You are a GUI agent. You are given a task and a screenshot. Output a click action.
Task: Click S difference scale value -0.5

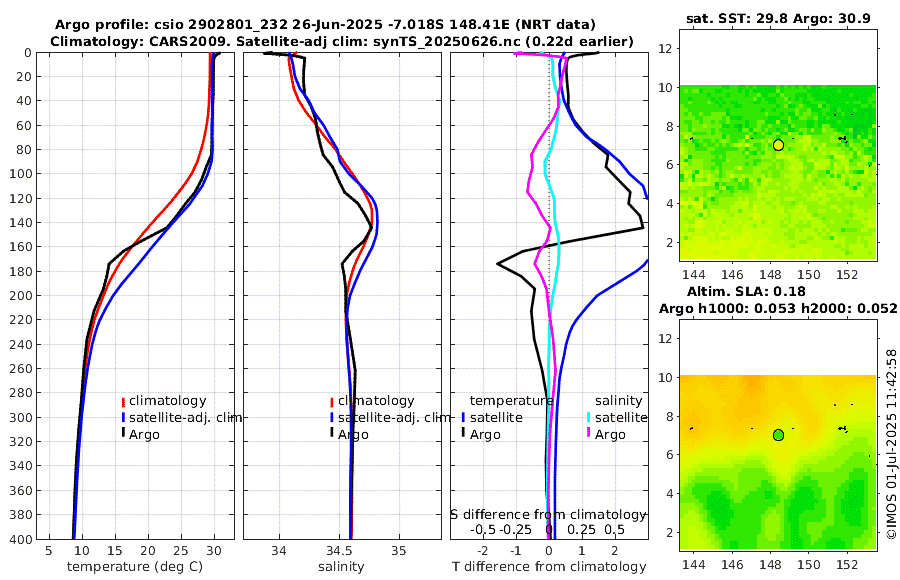pos(484,529)
